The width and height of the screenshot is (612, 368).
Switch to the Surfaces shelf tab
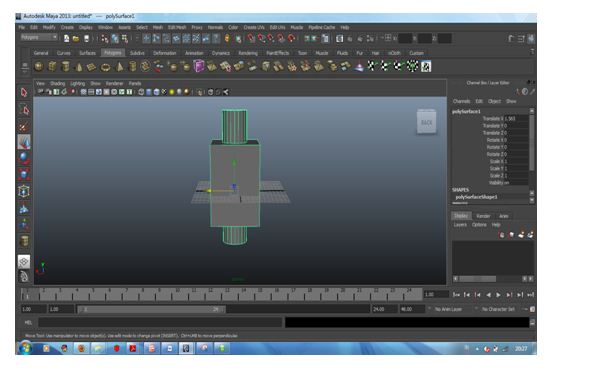pos(87,53)
